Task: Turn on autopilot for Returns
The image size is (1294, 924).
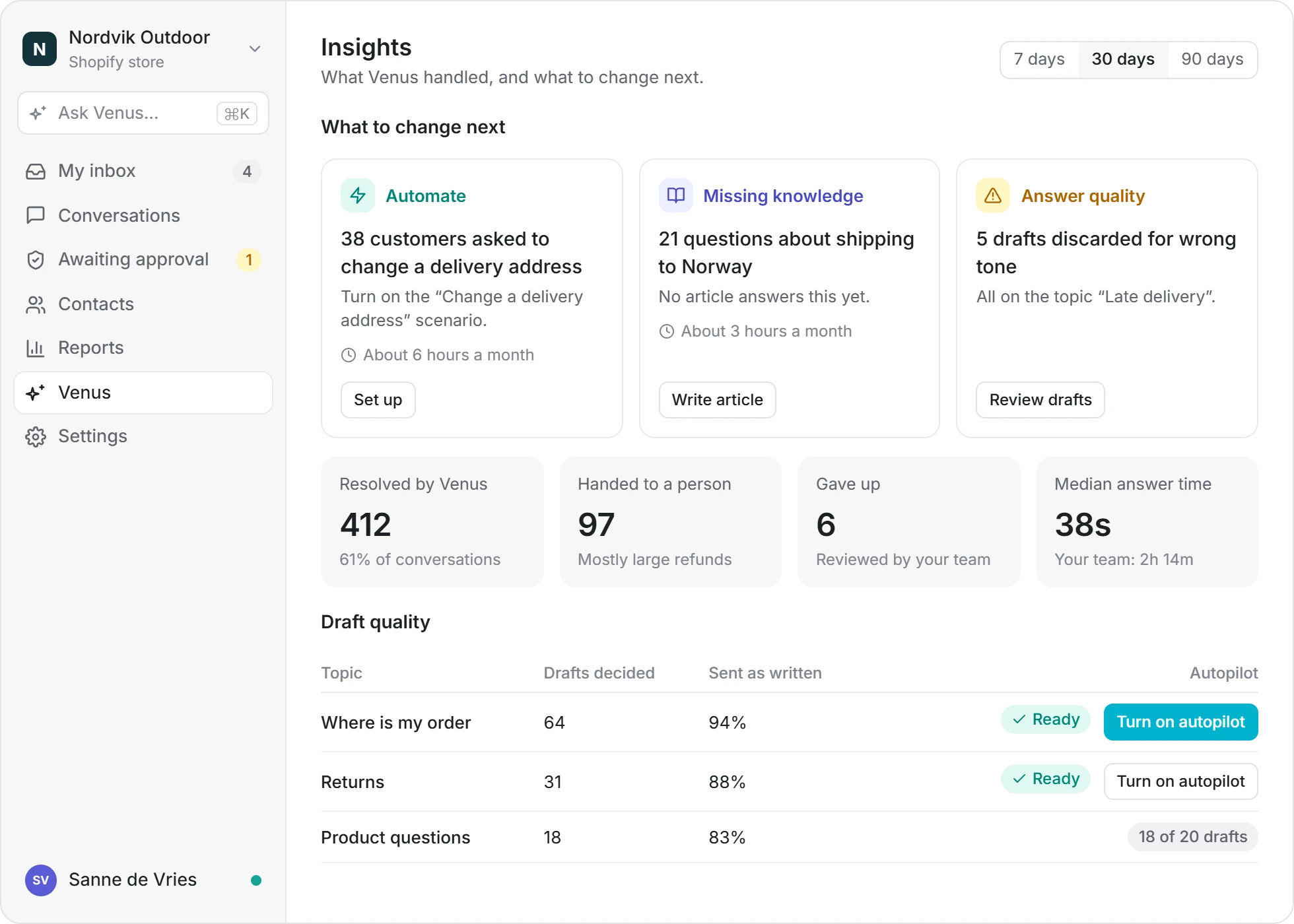Action: 1181,781
